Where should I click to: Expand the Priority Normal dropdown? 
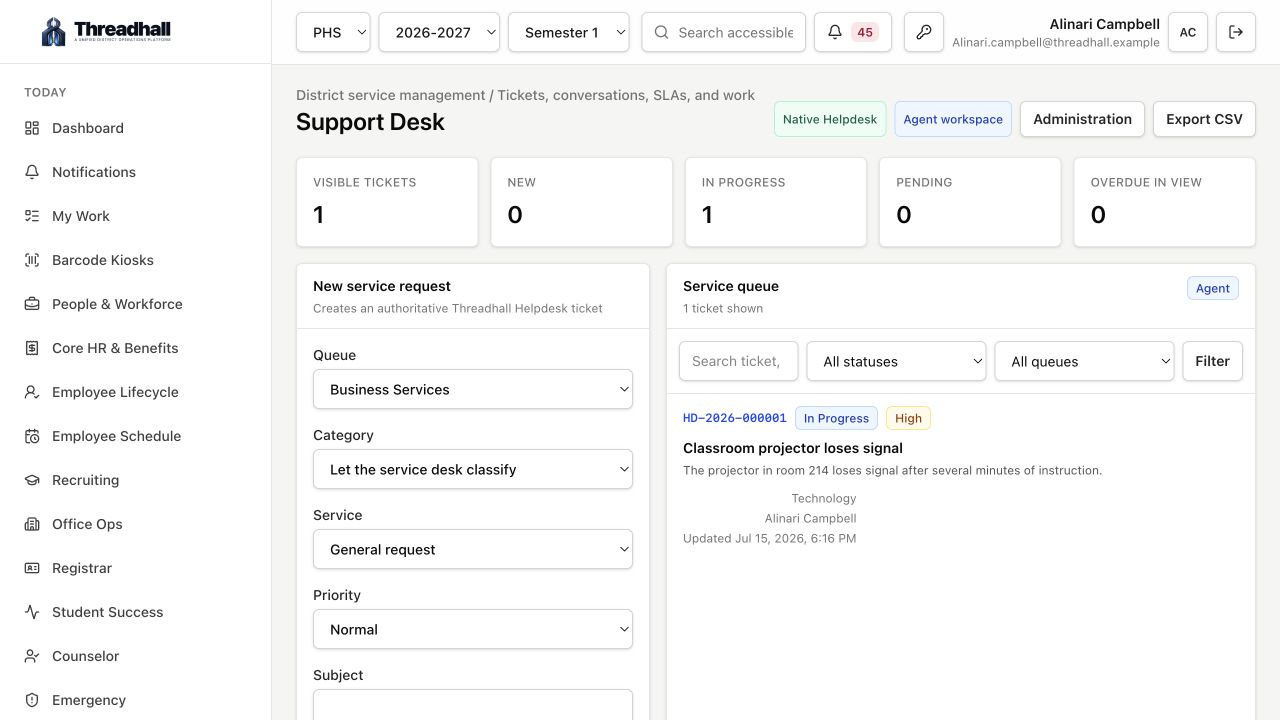(x=473, y=629)
